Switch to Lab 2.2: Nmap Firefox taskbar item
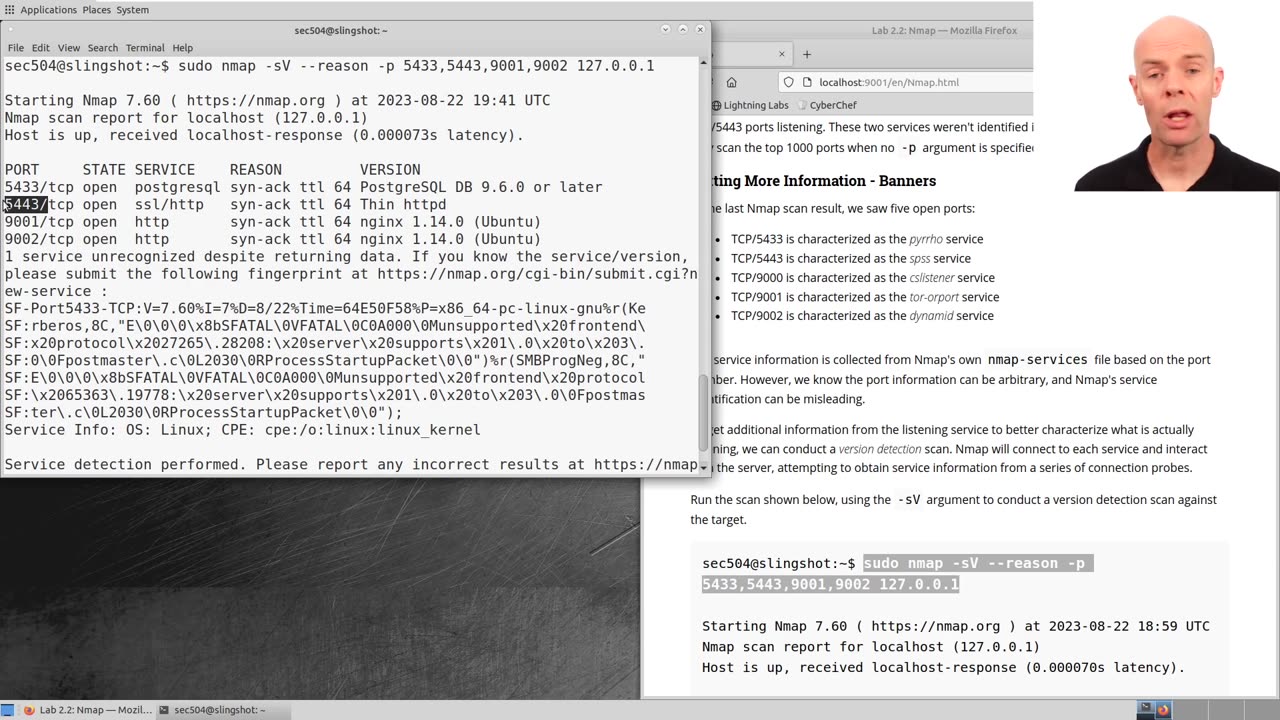 (88, 710)
